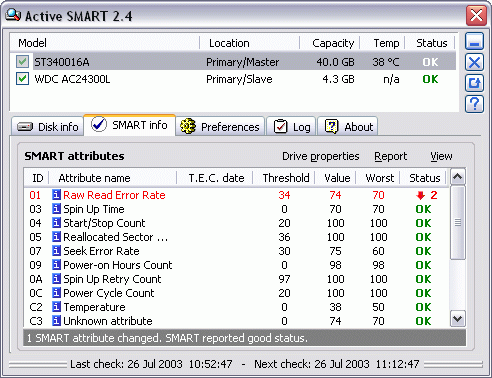The width and height of the screenshot is (492, 378).
Task: Close the Active SMART window
Action: click(x=476, y=15)
